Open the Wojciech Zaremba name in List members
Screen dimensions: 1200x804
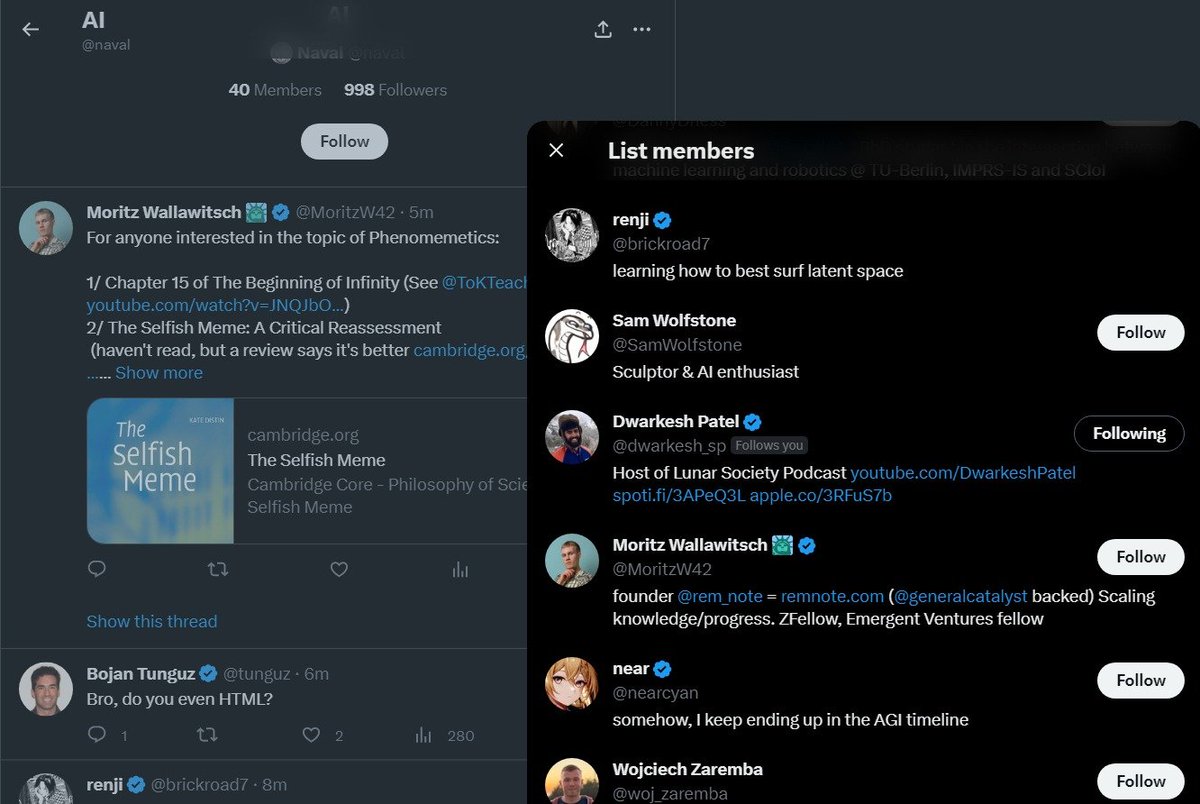pyautogui.click(x=688, y=769)
